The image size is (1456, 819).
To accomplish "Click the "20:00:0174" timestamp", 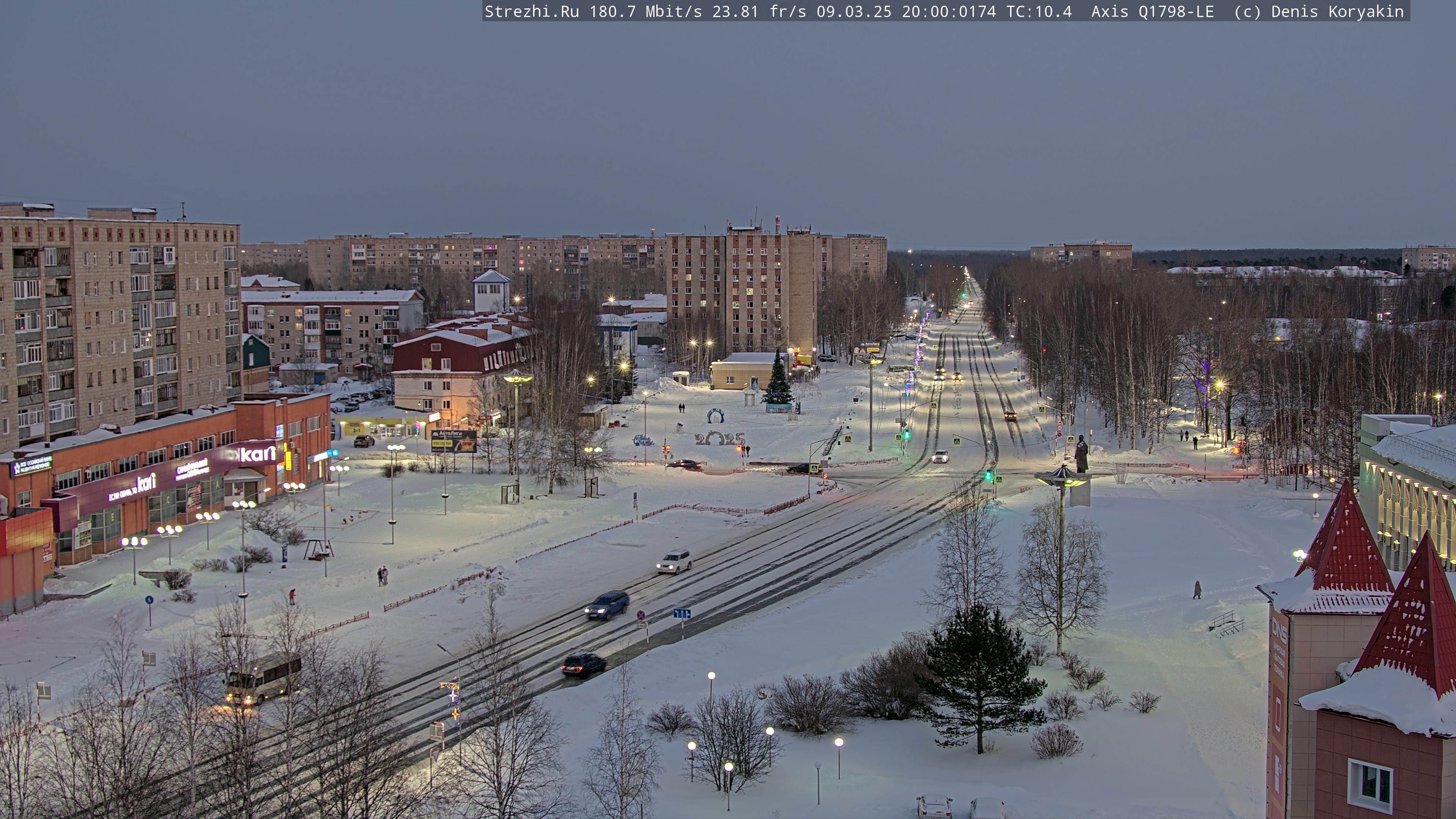I will [949, 11].
